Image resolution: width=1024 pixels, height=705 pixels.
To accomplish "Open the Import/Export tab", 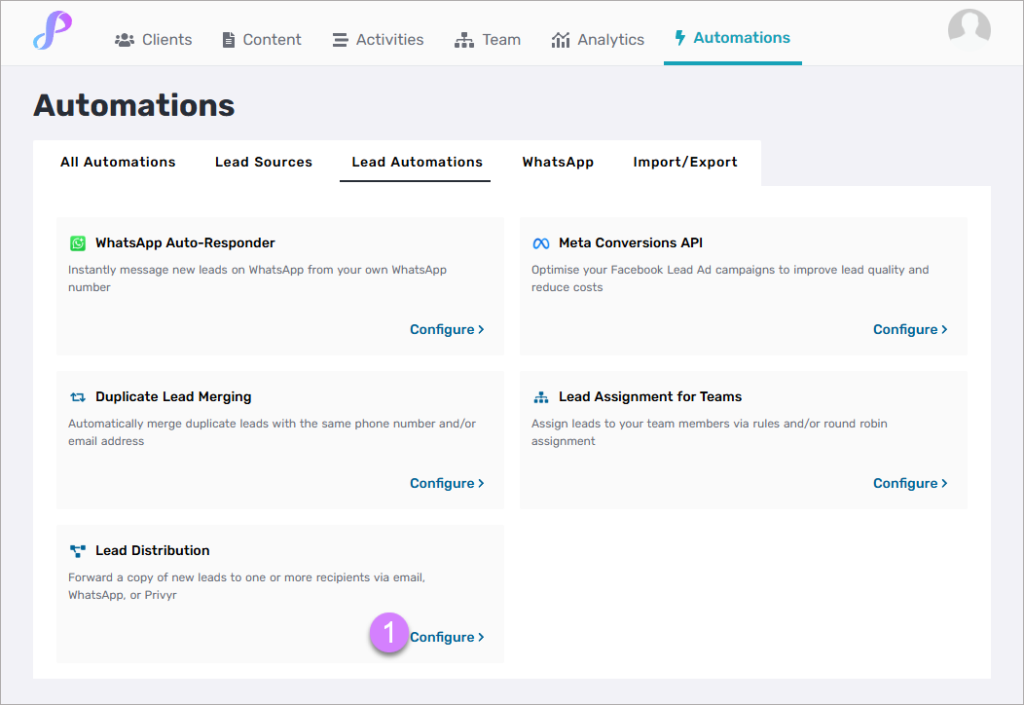I will tap(685, 162).
